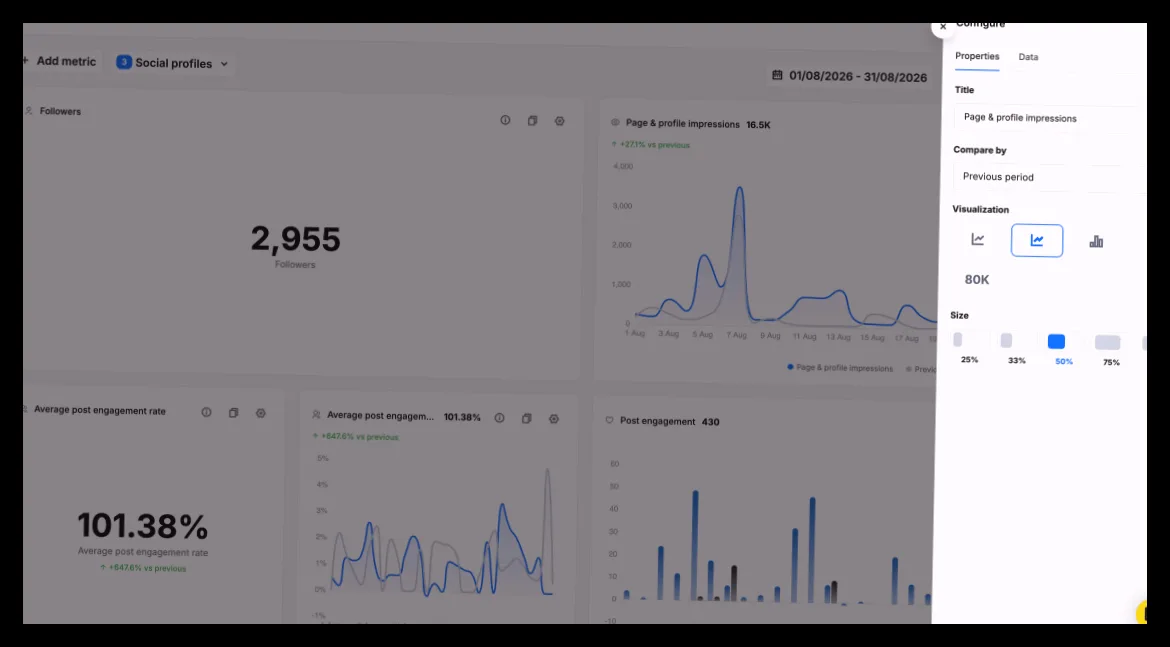Image resolution: width=1170 pixels, height=647 pixels.
Task: Open gear settings on engagement rate chart card
Action: 554,419
